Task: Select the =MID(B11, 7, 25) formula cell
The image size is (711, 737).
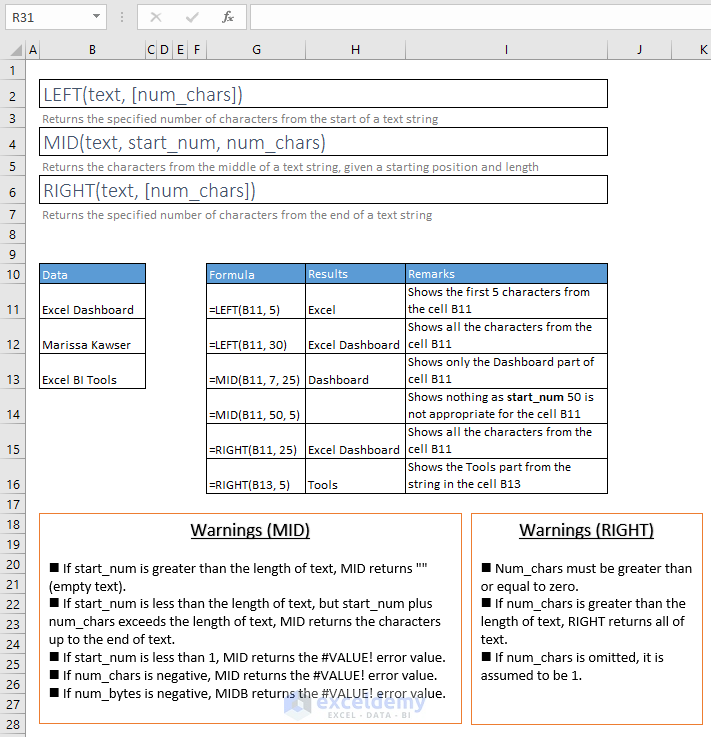Action: (x=256, y=371)
